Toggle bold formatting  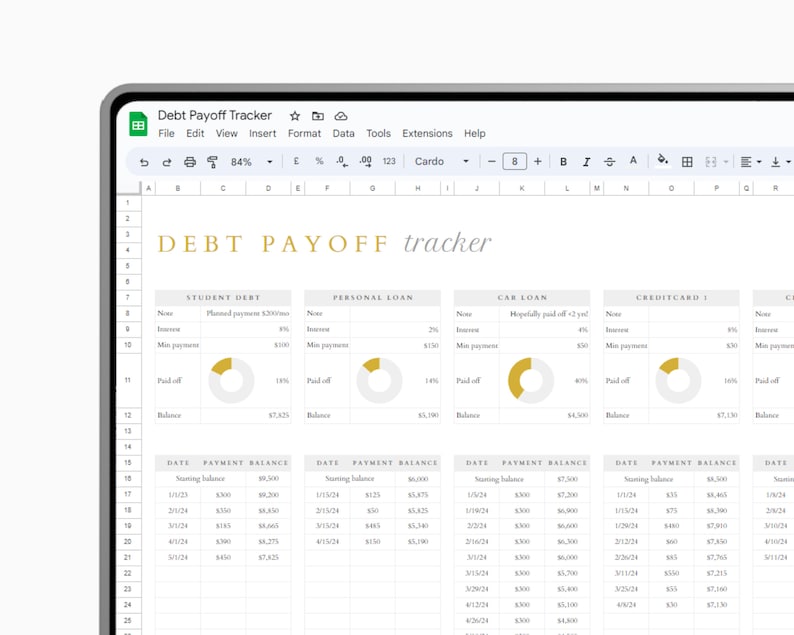[x=563, y=162]
